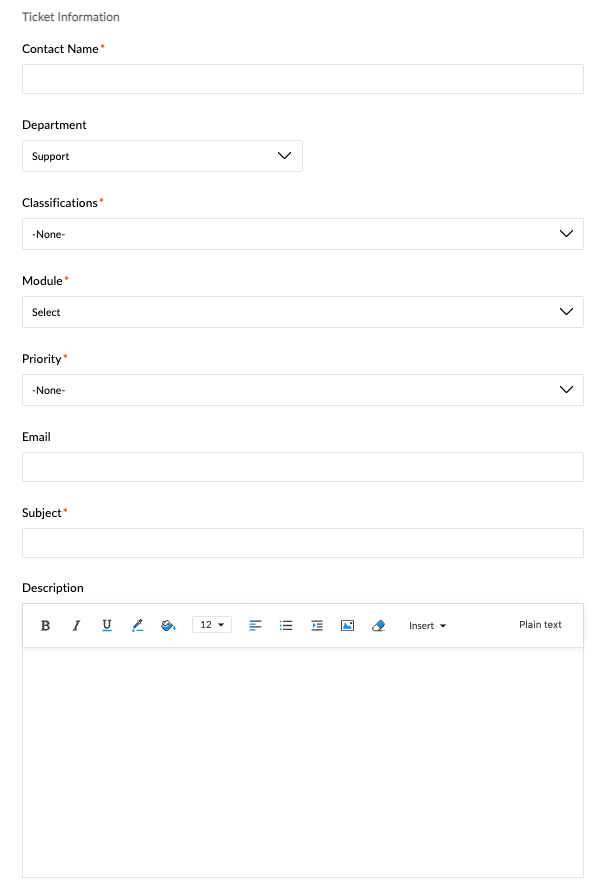Open the font color picker icon
The height and width of the screenshot is (891, 604).
click(x=138, y=625)
